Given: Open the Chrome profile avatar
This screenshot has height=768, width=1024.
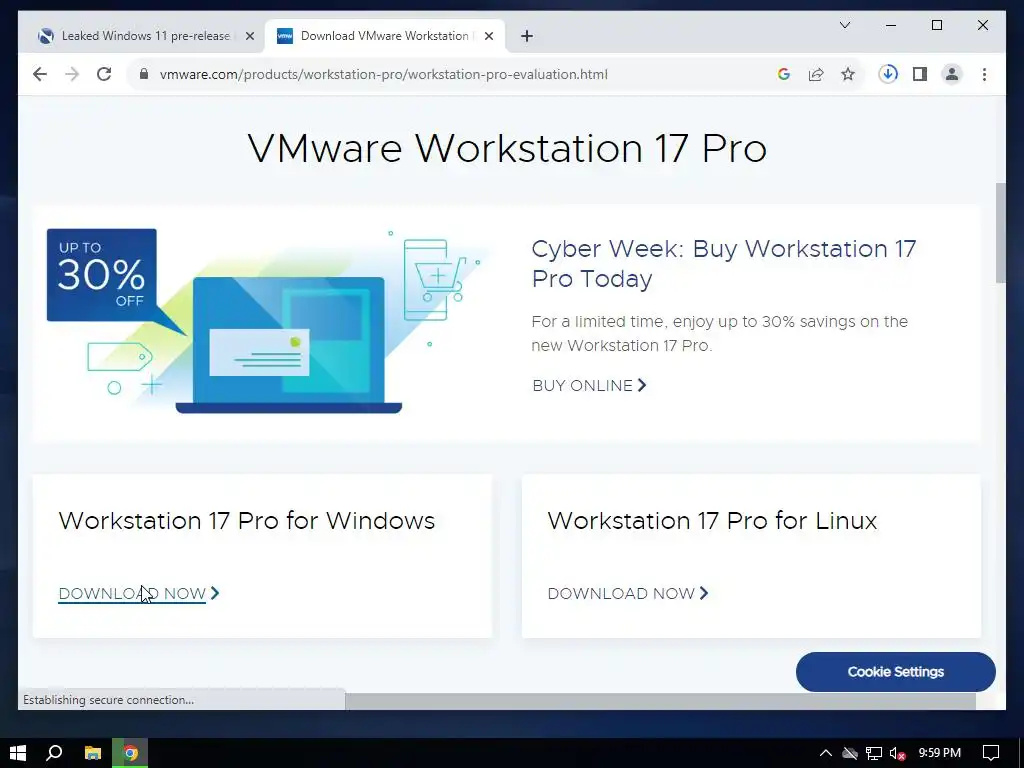Looking at the screenshot, I should tap(952, 74).
